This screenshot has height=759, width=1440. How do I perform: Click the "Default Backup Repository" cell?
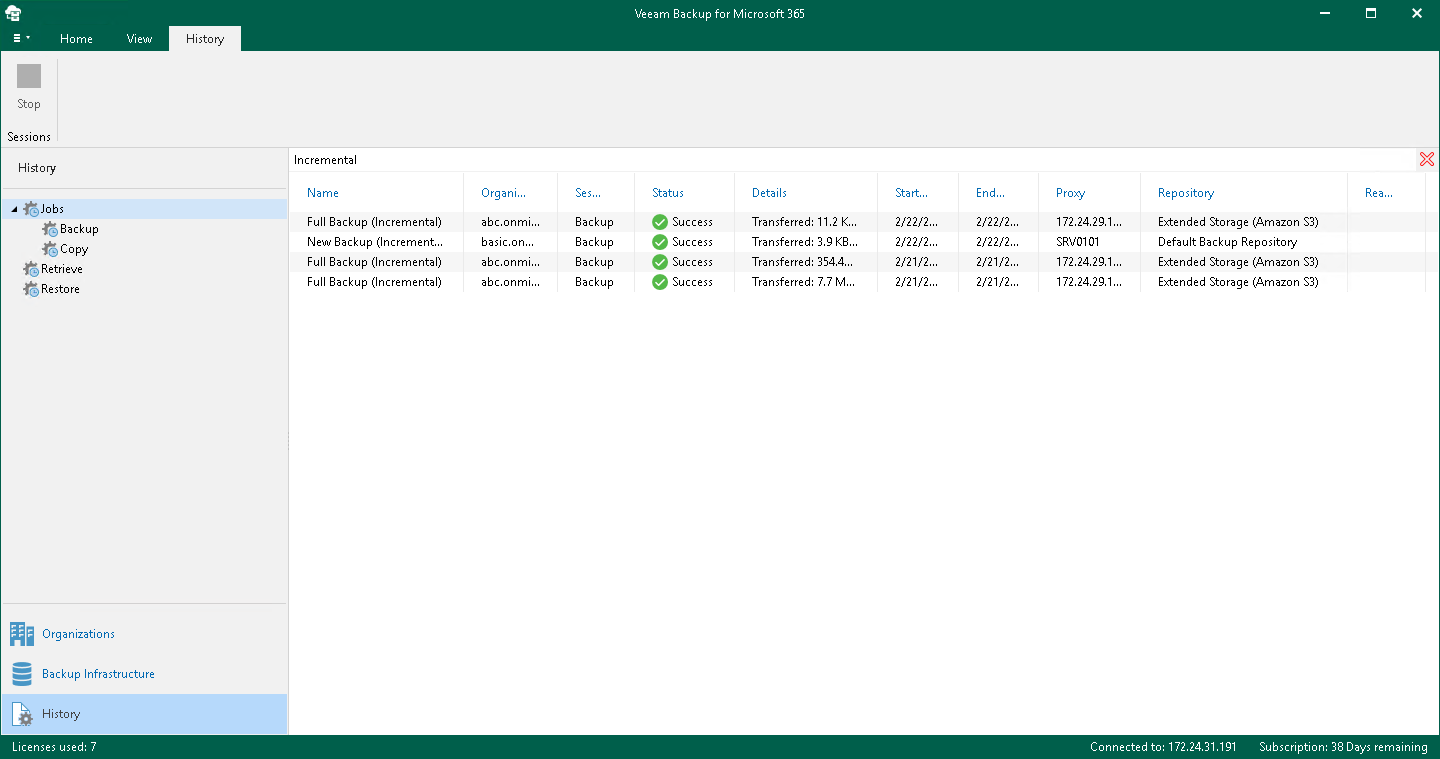pos(1227,242)
